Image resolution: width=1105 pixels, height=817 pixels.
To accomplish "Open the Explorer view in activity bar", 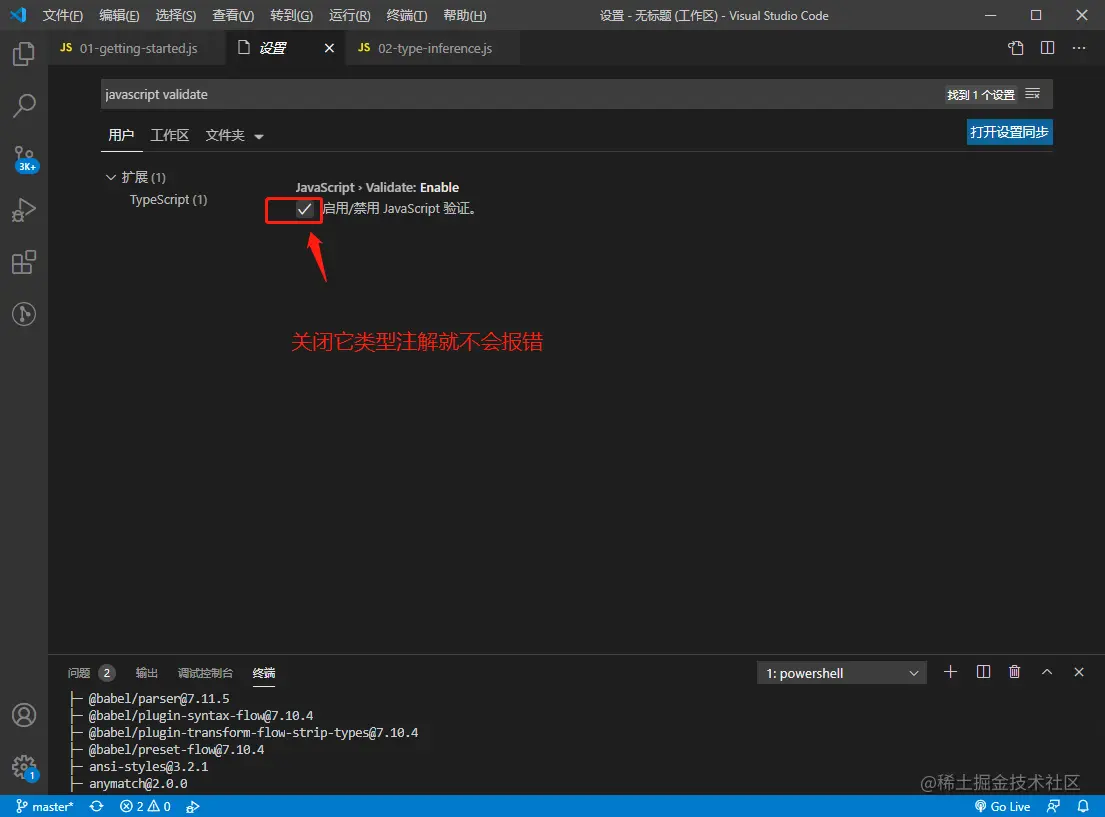I will [23, 54].
